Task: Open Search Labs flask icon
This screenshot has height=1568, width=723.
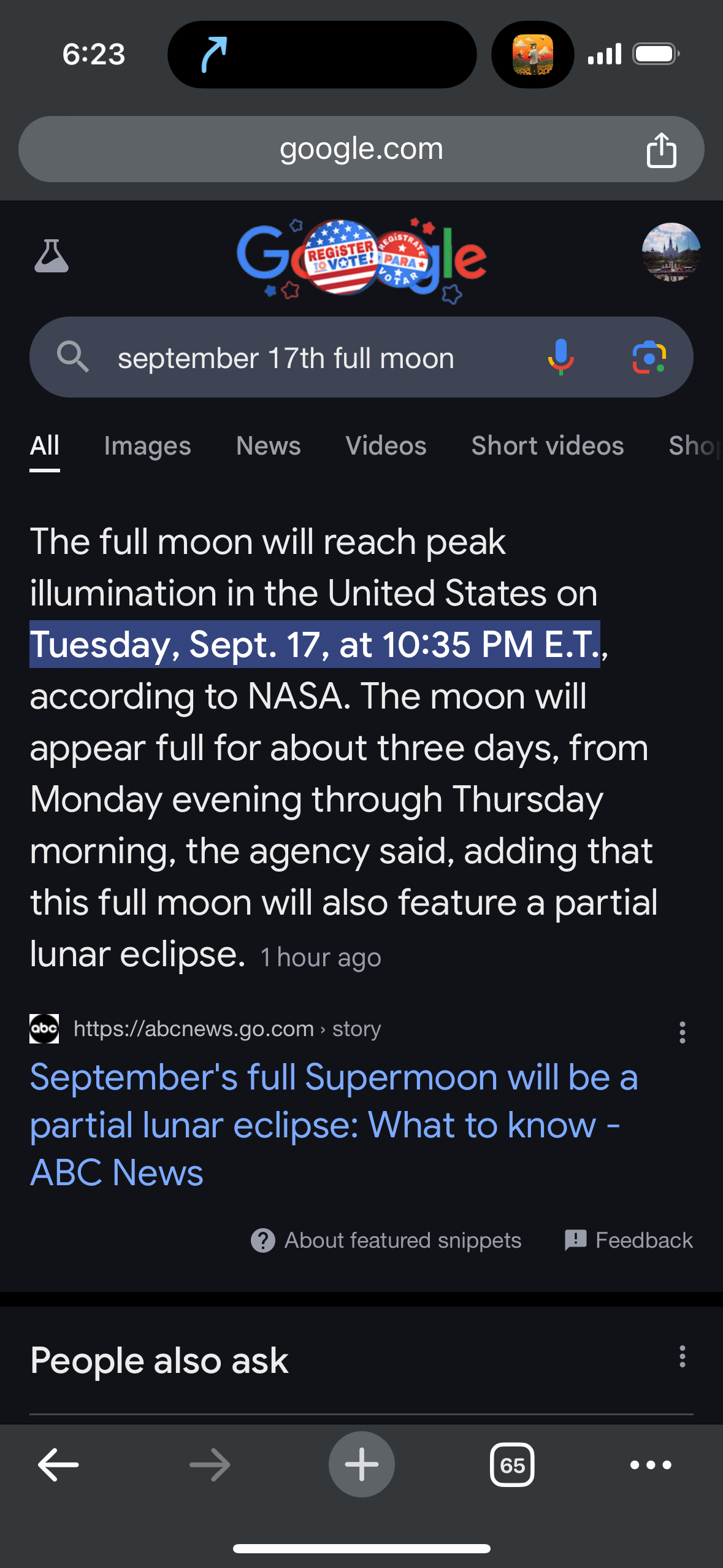Action: click(x=52, y=256)
